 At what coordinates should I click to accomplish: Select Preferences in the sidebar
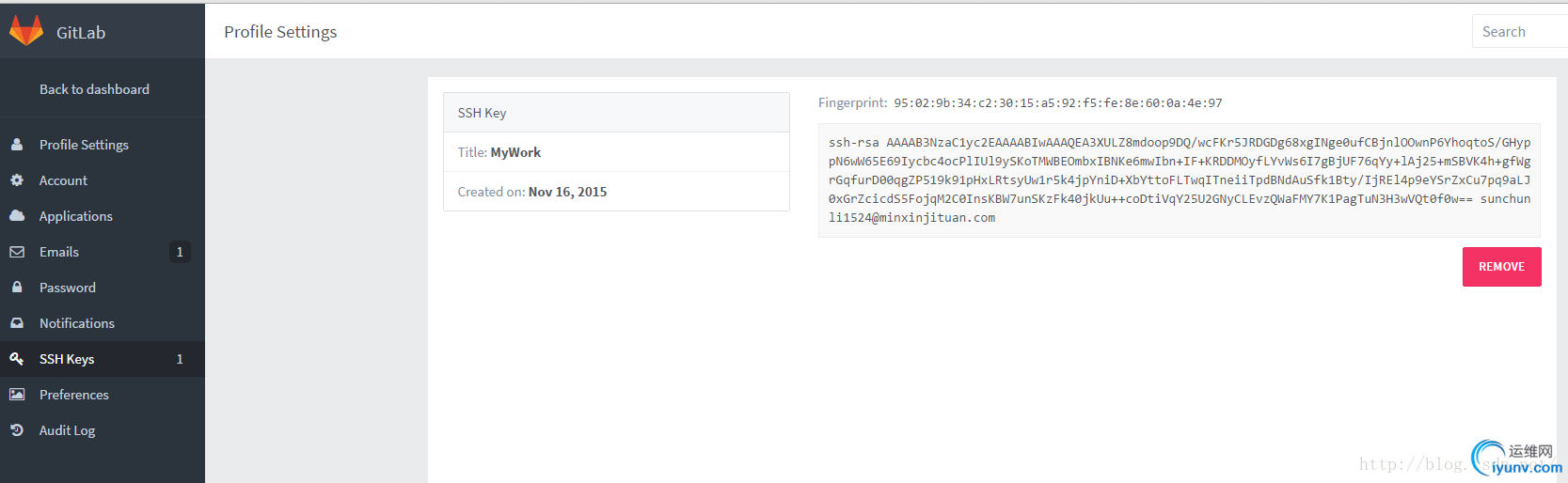tap(74, 395)
